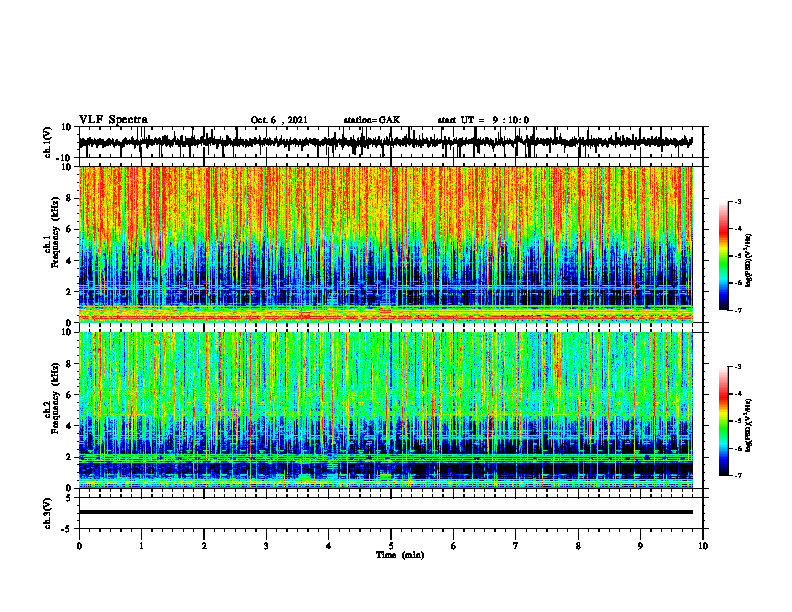The height and width of the screenshot is (612, 792).
Task: Click the "4" kHz tick of ch.2 spectrogram
Action: coord(70,426)
